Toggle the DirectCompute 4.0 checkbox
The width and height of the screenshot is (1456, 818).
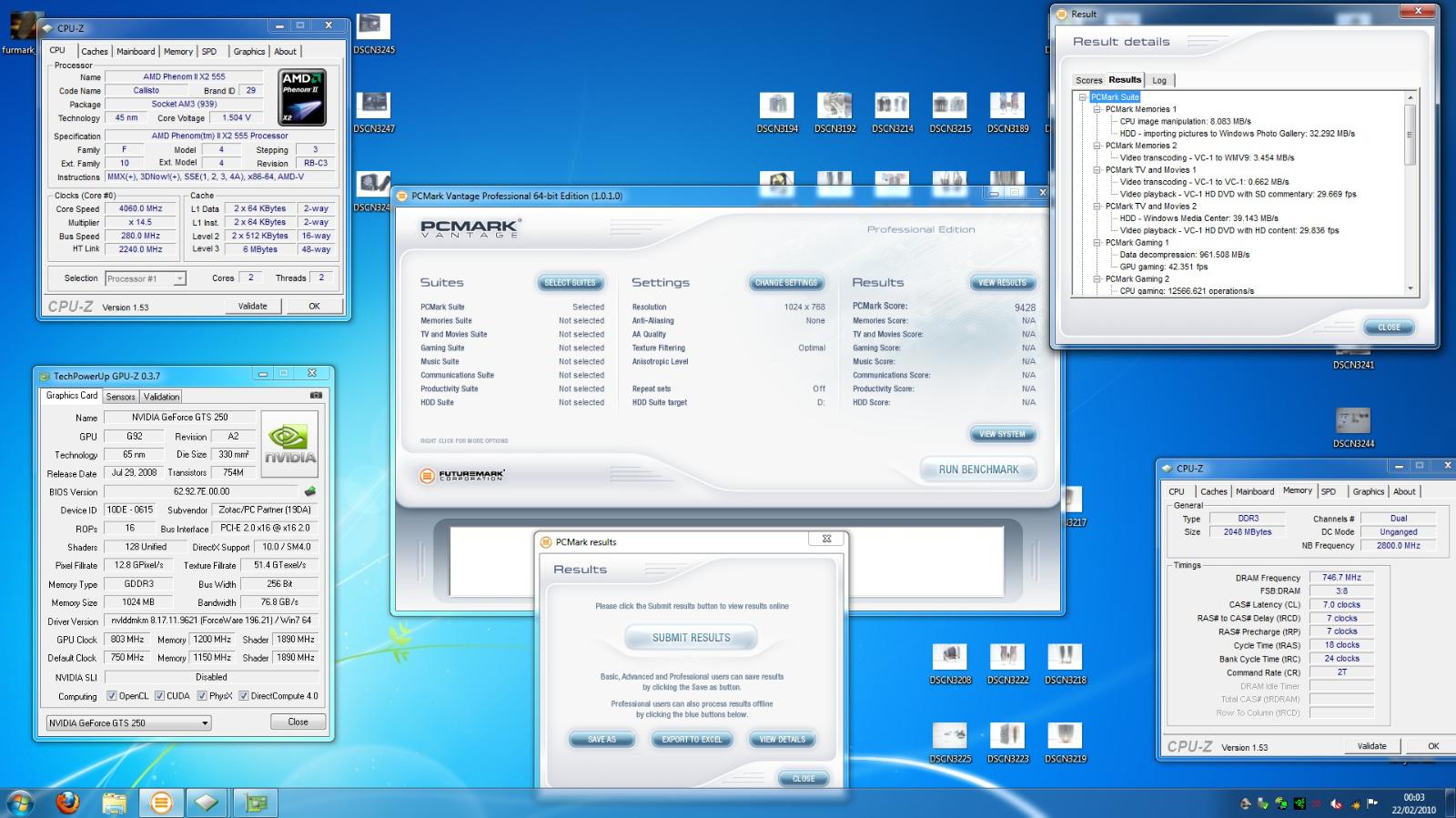(243, 696)
